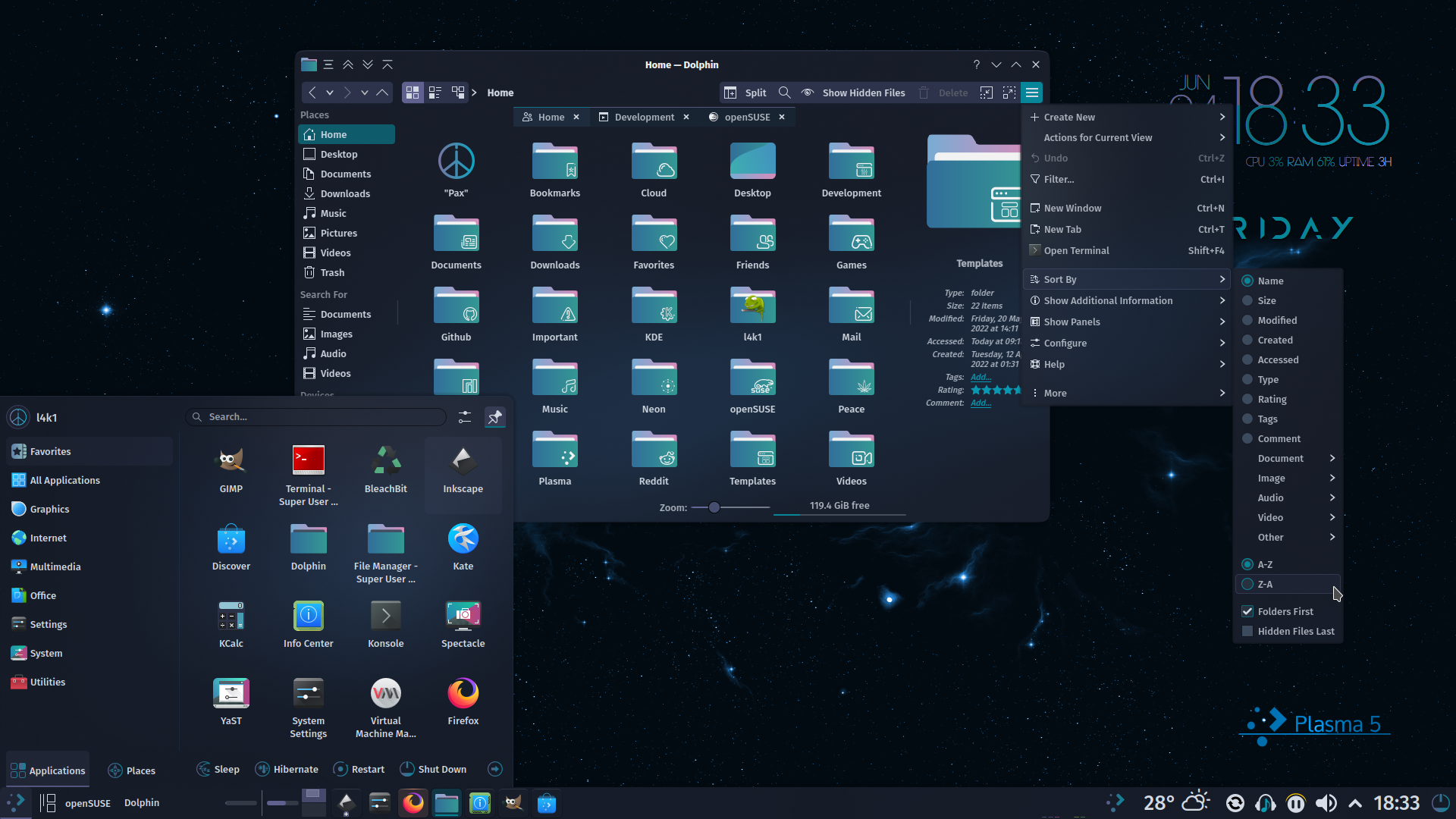Image resolution: width=1456 pixels, height=819 pixels.
Task: Click the Search magnifier icon in Dolphin toolbar
Action: point(785,93)
